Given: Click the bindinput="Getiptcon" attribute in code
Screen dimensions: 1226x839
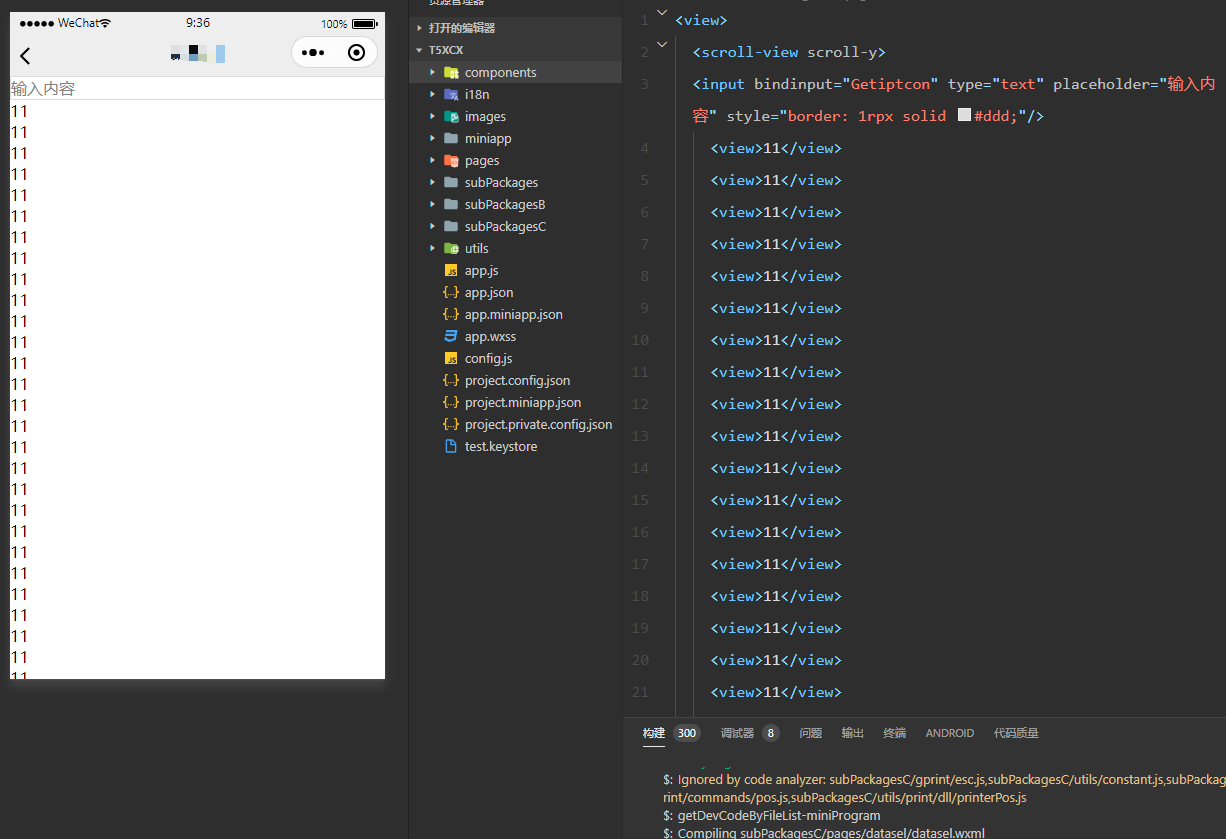Looking at the screenshot, I should coord(846,84).
